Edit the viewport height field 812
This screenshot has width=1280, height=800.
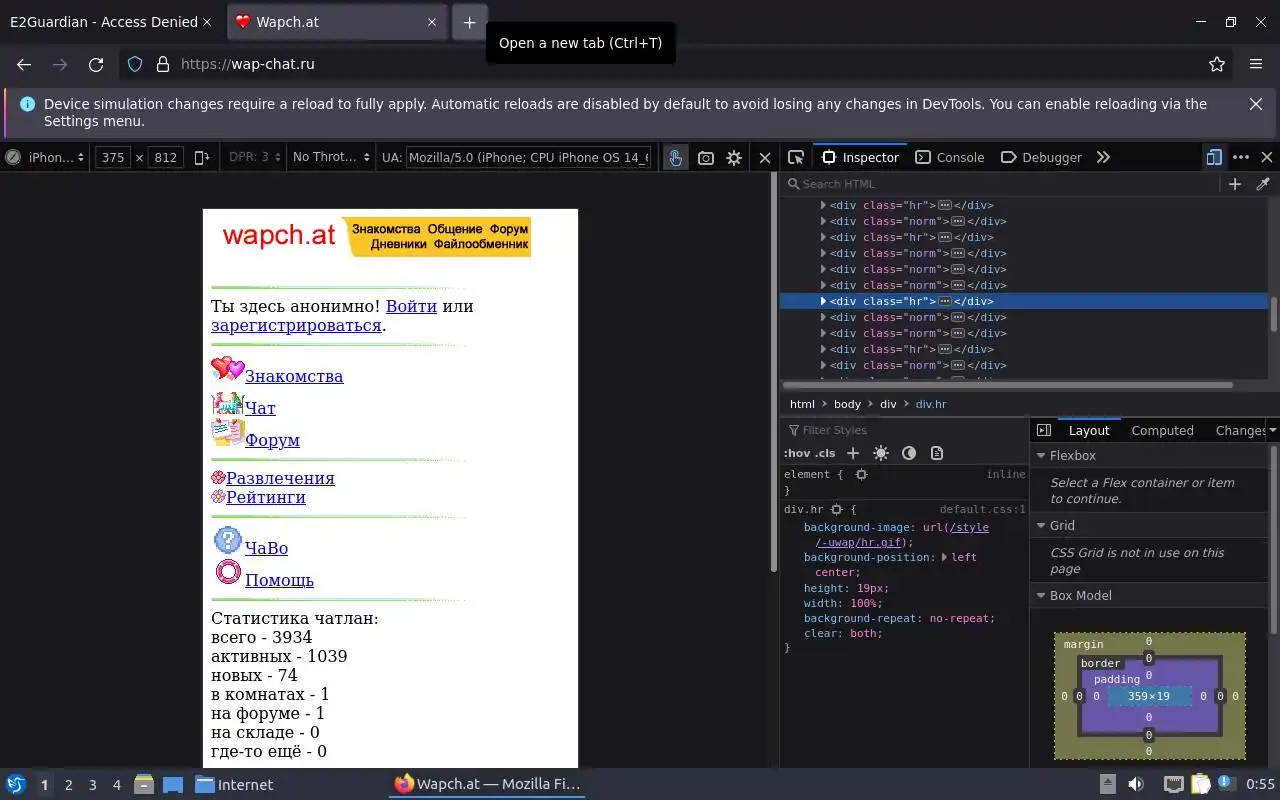click(166, 157)
